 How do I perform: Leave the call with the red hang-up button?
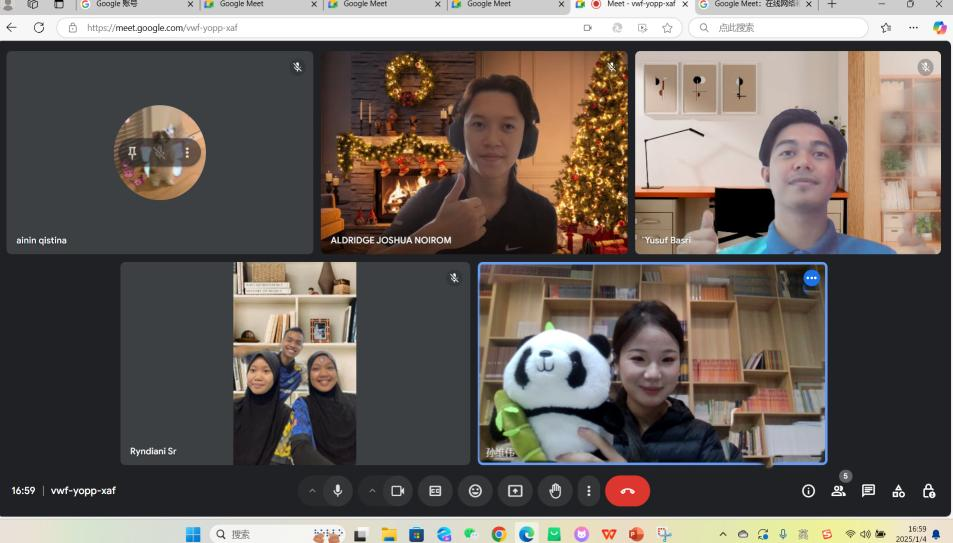click(627, 491)
